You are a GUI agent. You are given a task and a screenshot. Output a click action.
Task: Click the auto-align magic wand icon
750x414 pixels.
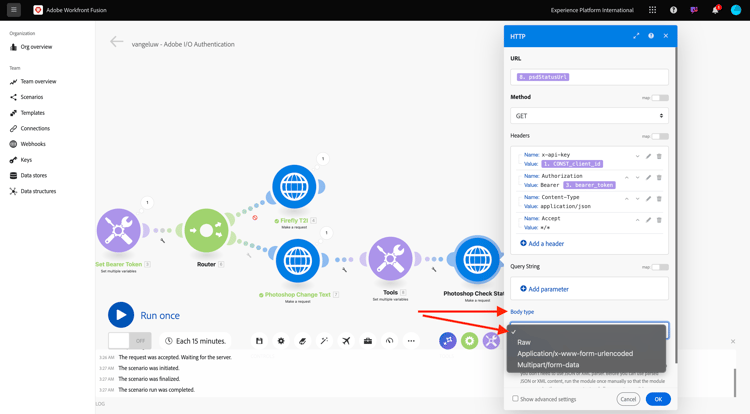(324, 341)
